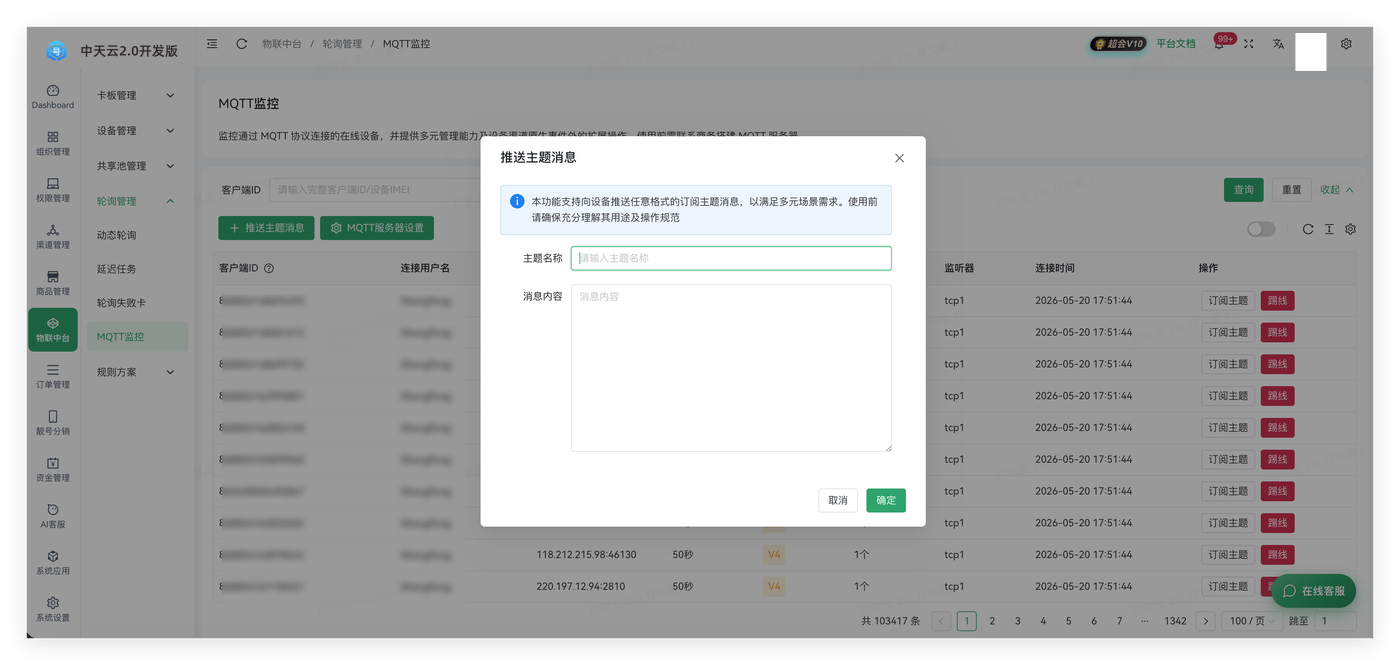Open 系统设置 sidebar icon
This screenshot has height=665, width=1400.
[53, 609]
